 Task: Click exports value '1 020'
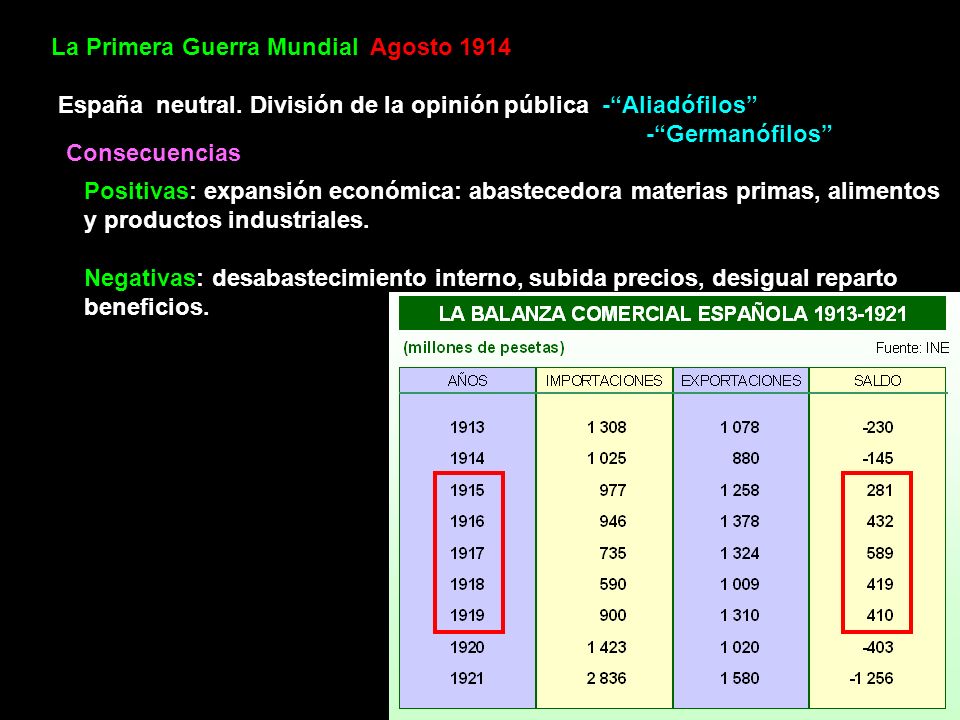coord(740,647)
